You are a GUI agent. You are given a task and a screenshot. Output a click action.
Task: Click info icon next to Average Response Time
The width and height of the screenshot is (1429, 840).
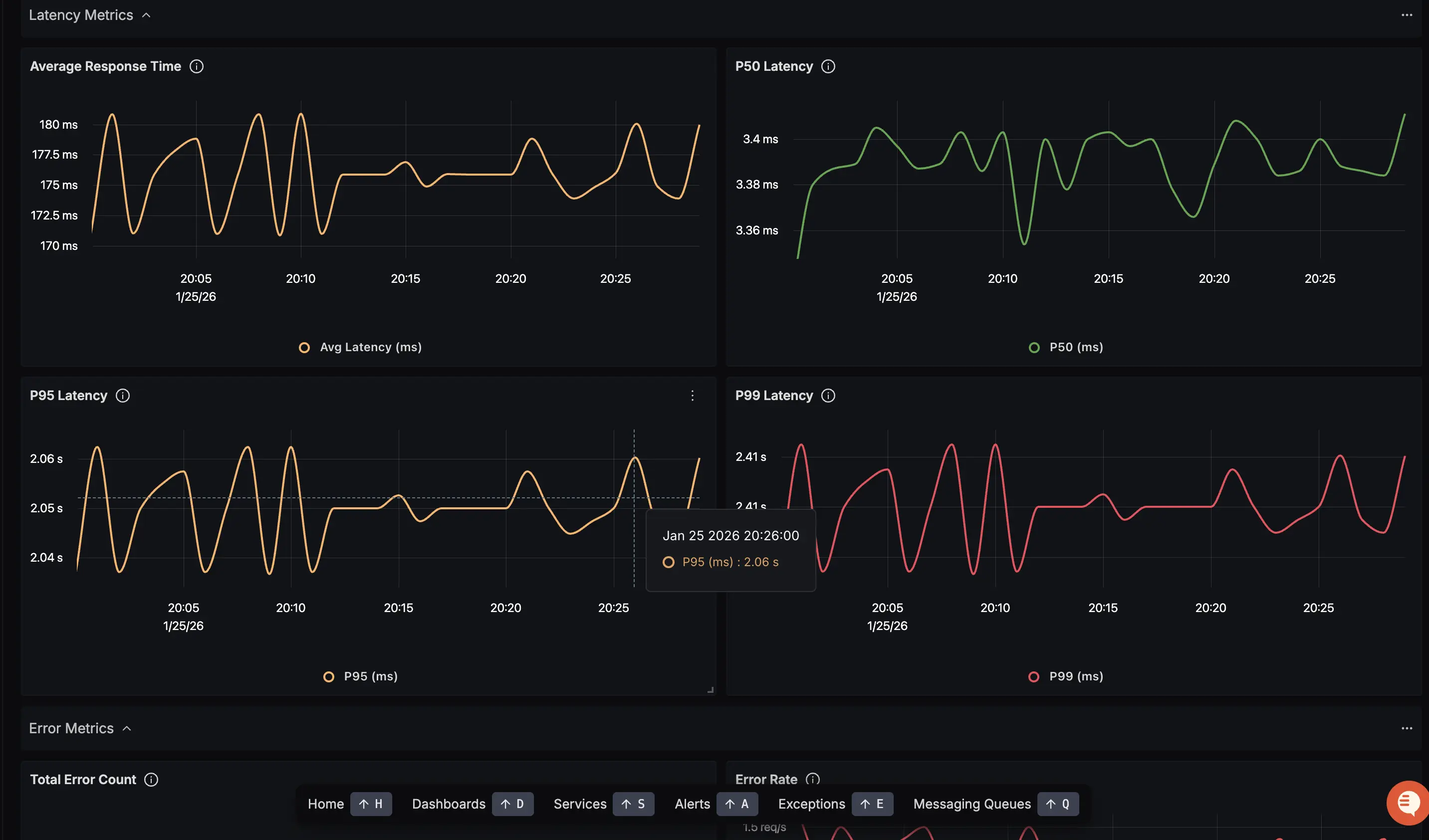(196, 66)
